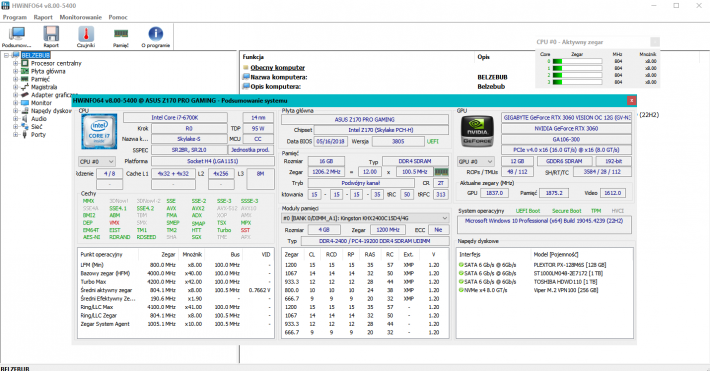Viewport: 710px width, 371px height.
Task: Expand the Audio tree node
Action: (x=15, y=119)
